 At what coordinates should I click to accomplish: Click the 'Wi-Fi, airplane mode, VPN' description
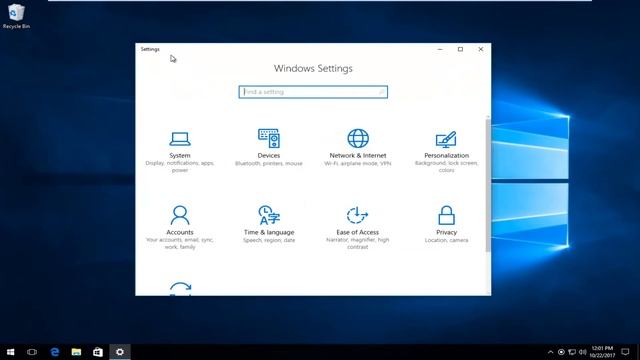[358, 163]
